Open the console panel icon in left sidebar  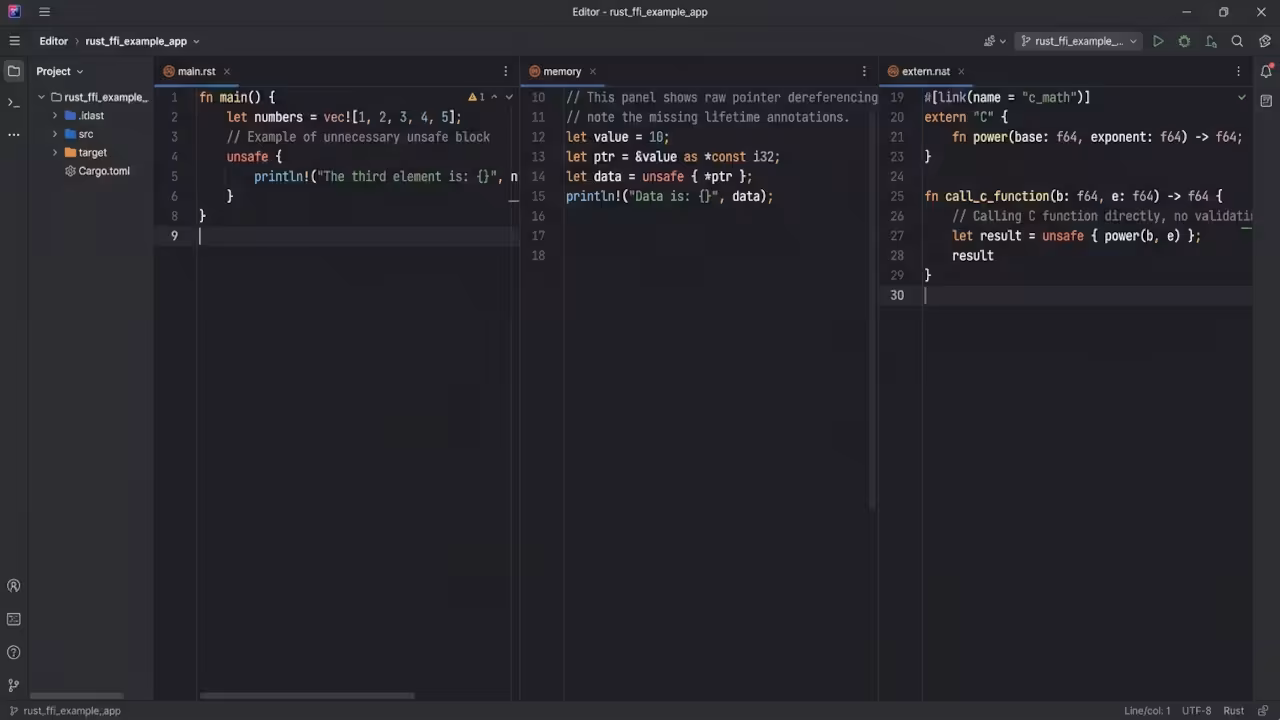point(14,620)
